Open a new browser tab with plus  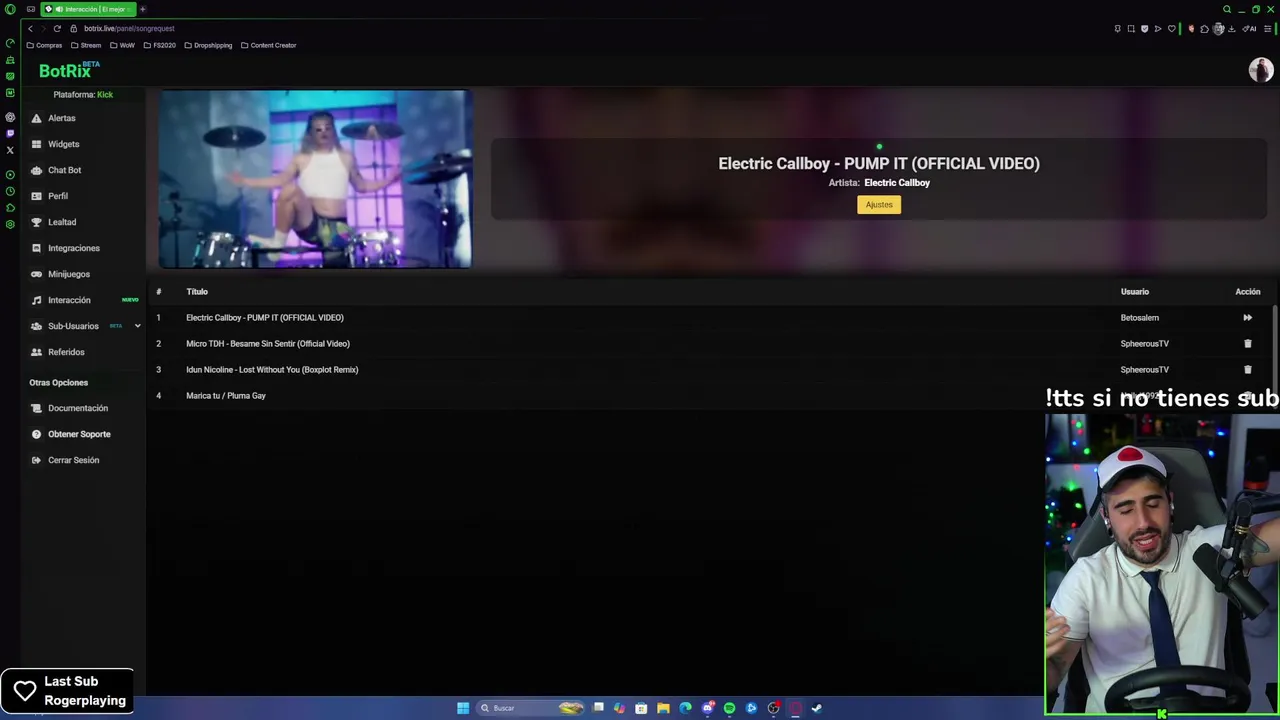[x=142, y=9]
